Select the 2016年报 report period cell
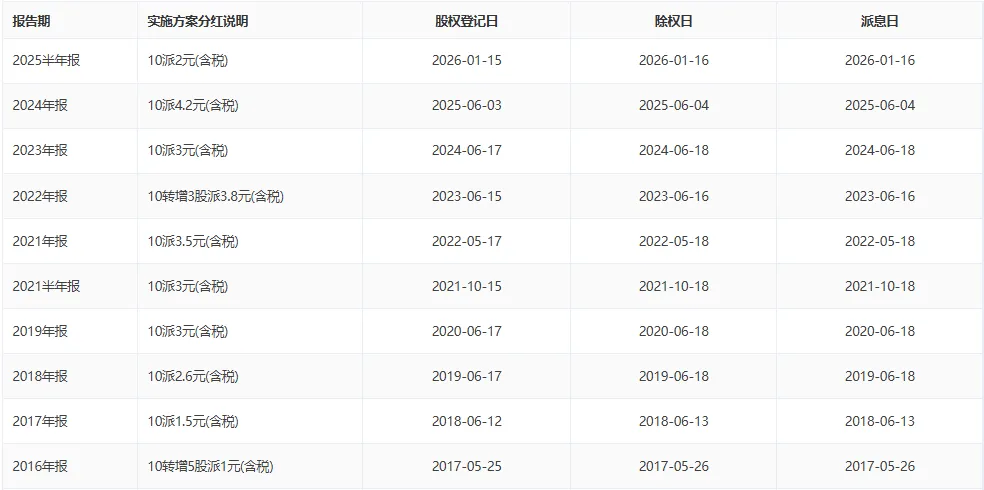Viewport: 984px width, 490px height. [40, 467]
